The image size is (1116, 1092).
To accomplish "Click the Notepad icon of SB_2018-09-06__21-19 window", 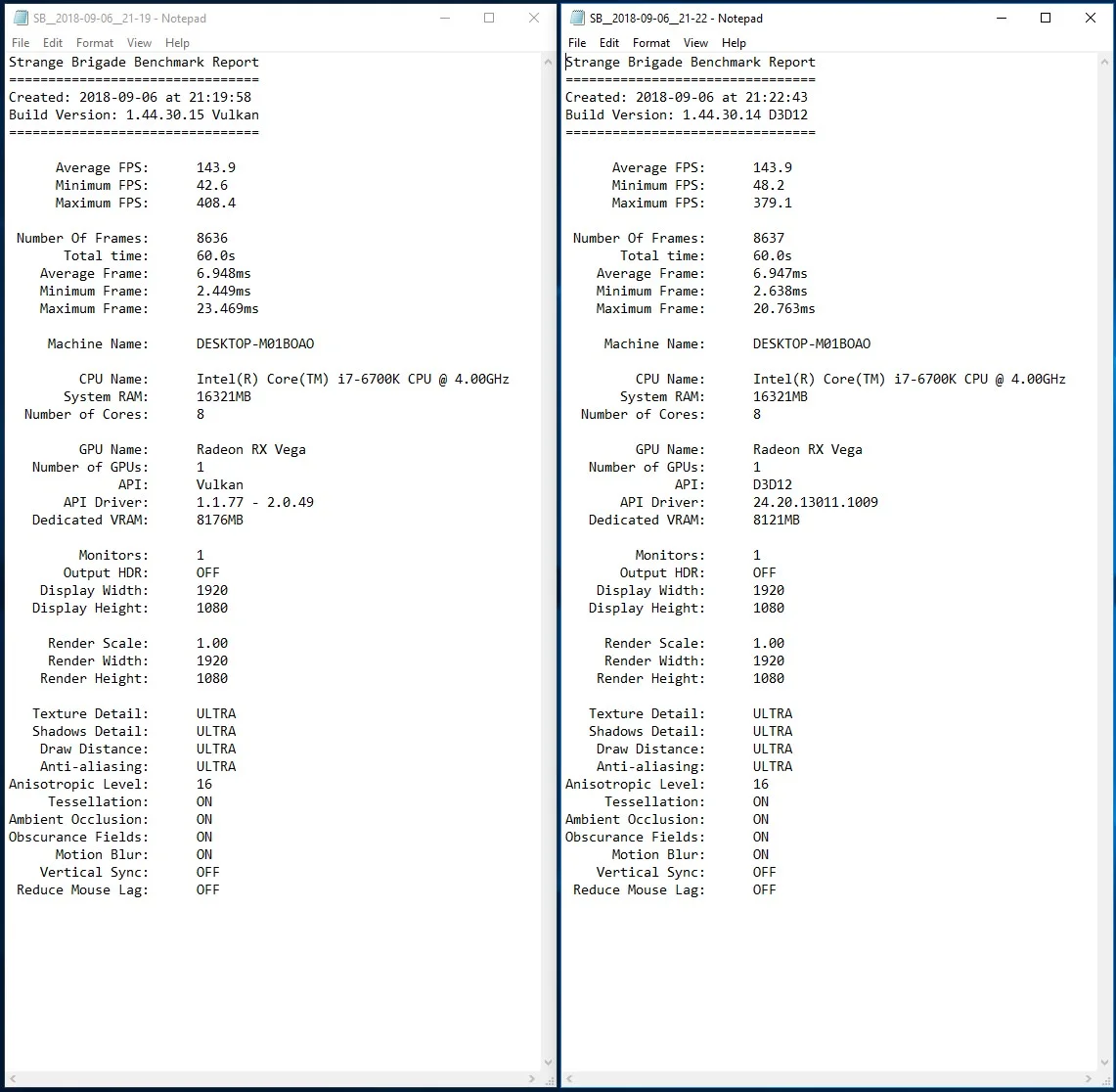I will pyautogui.click(x=22, y=18).
